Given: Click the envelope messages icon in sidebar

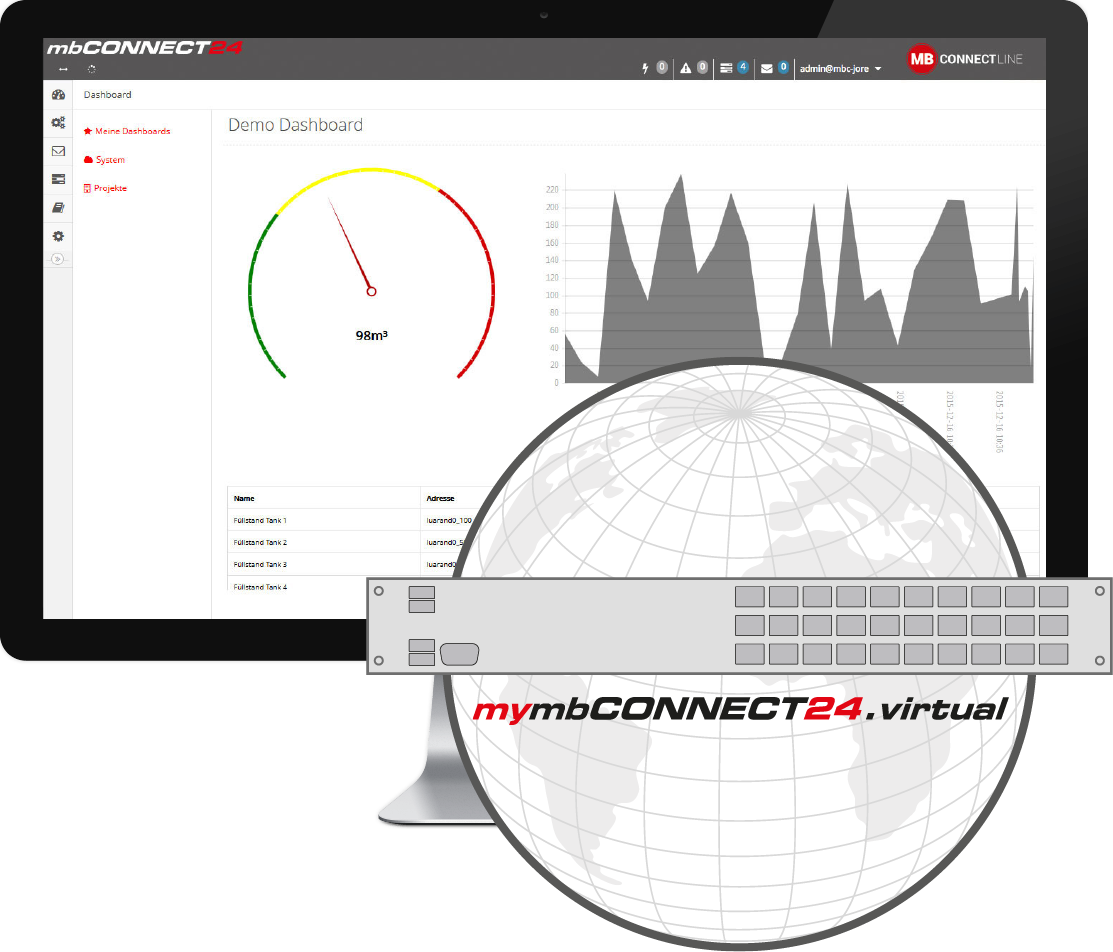Looking at the screenshot, I should pyautogui.click(x=58, y=150).
